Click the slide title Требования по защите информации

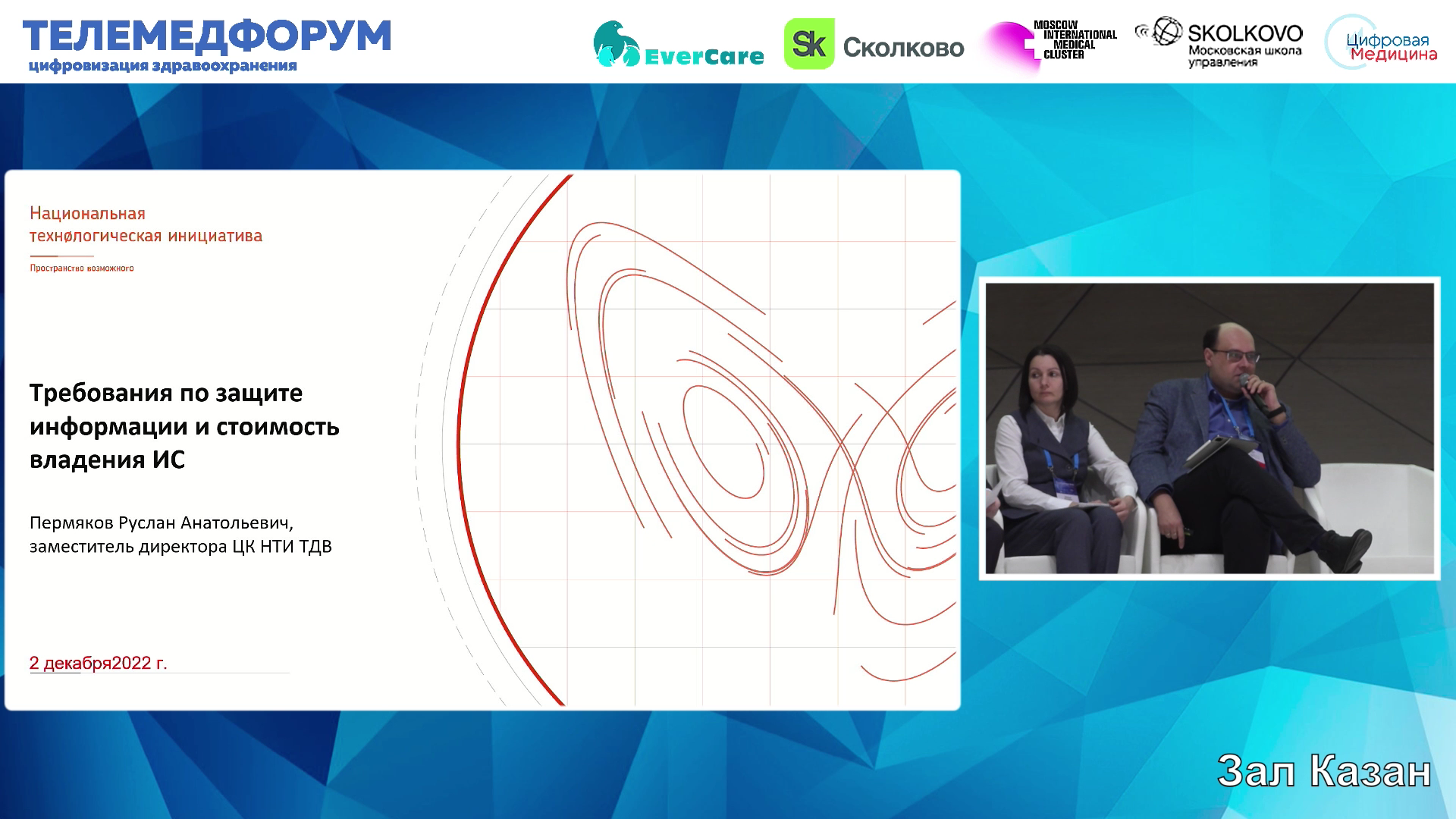pos(184,426)
